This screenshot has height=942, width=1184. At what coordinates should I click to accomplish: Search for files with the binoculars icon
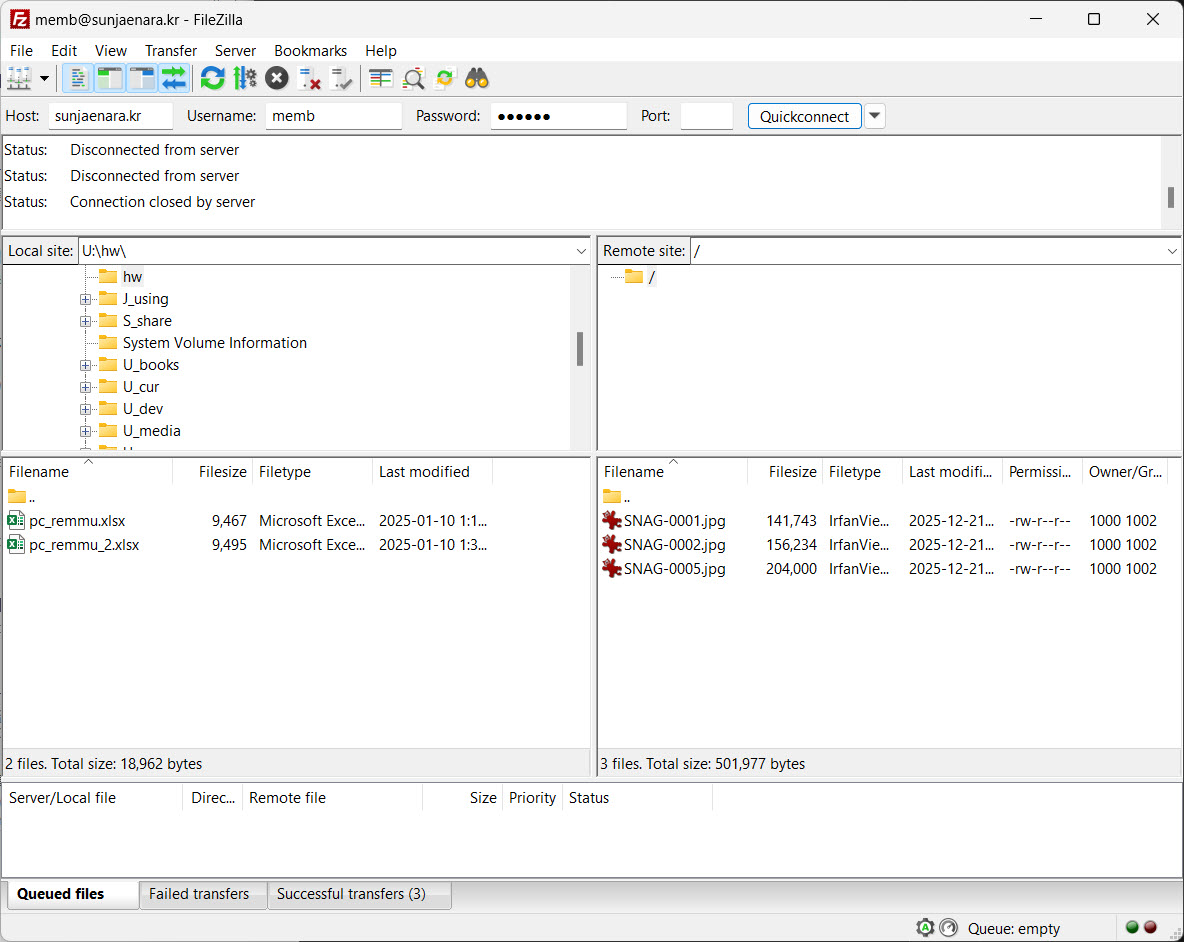click(x=476, y=78)
